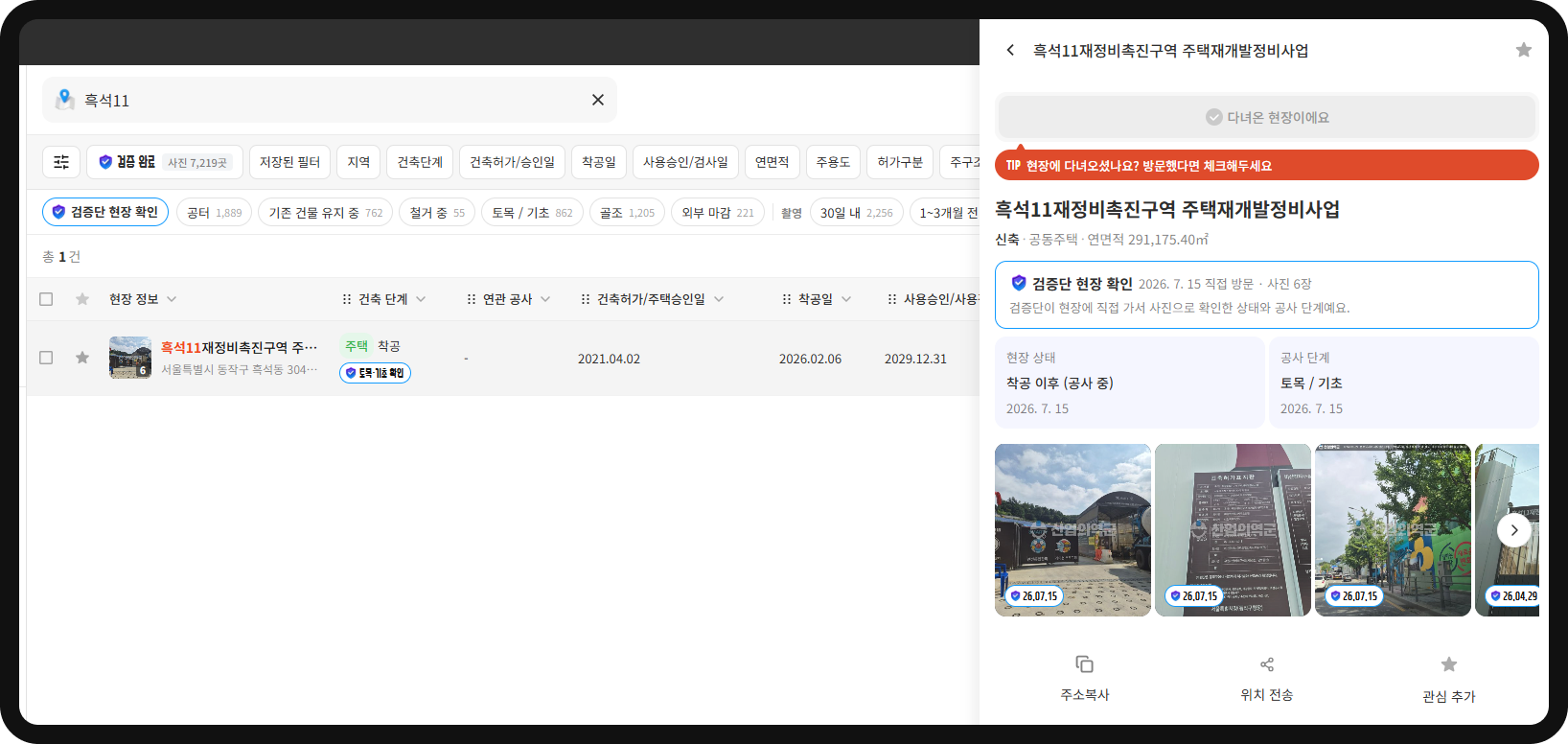Click grip icon beside 착공일 column
This screenshot has width=1568, height=744.
pos(787,299)
